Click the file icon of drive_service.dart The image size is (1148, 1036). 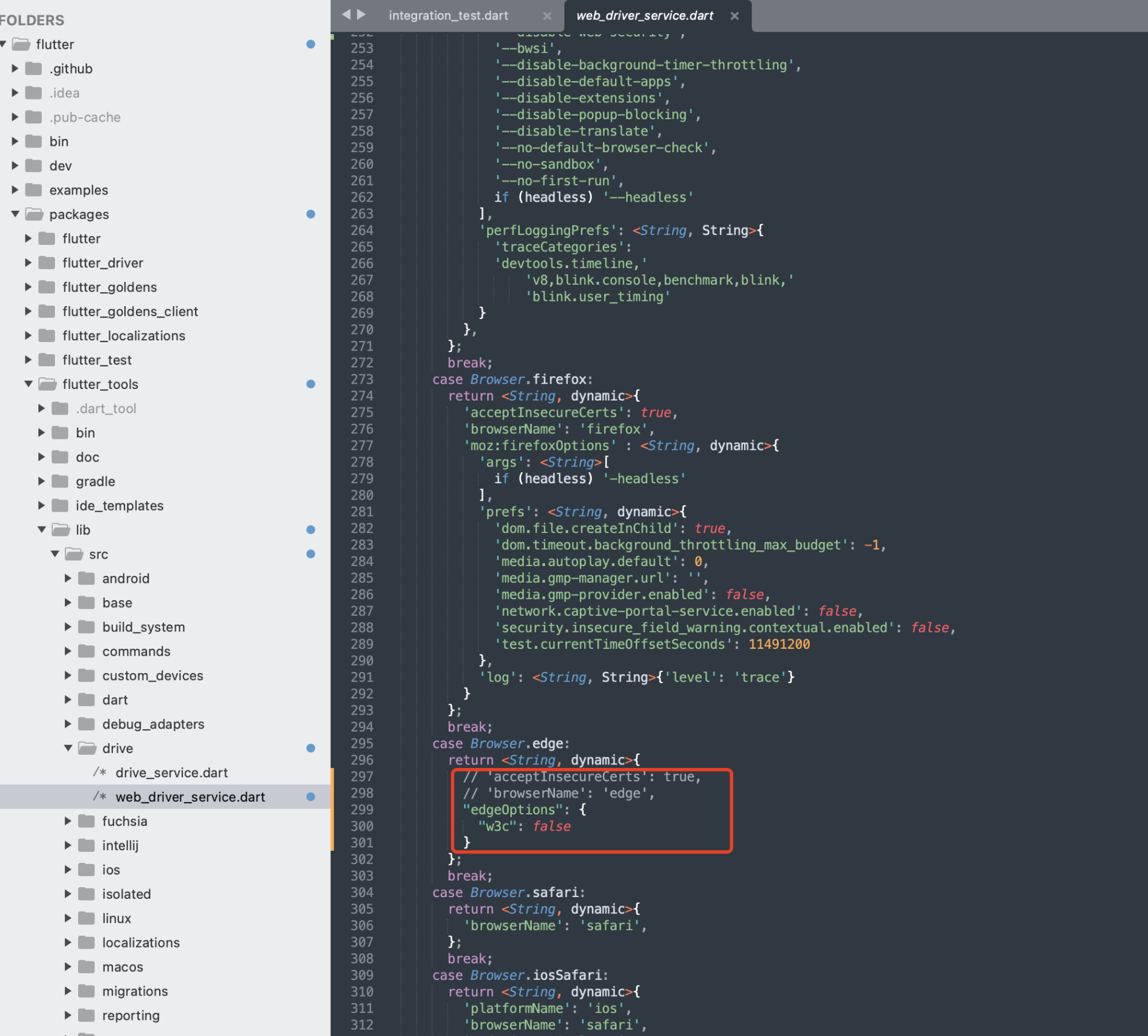pyautogui.click(x=100, y=772)
